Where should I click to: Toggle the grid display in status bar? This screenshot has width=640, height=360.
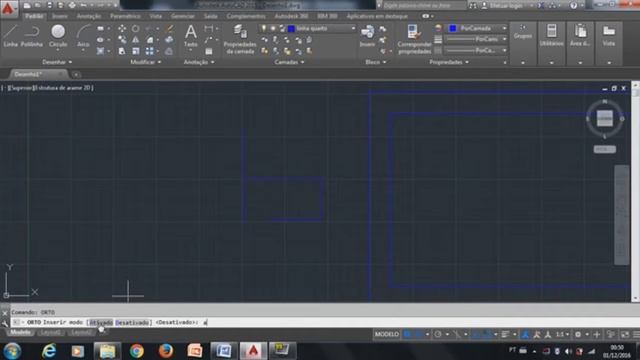[x=407, y=334]
